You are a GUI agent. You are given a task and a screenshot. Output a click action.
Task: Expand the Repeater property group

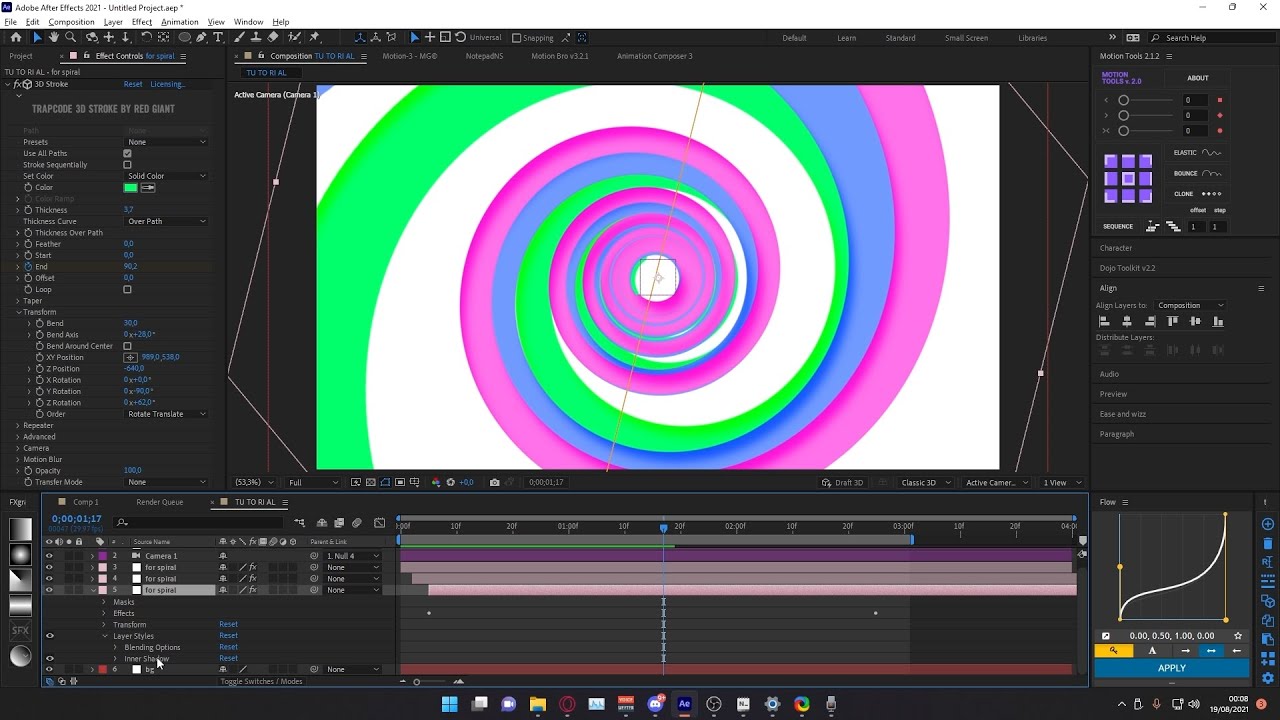[18, 425]
